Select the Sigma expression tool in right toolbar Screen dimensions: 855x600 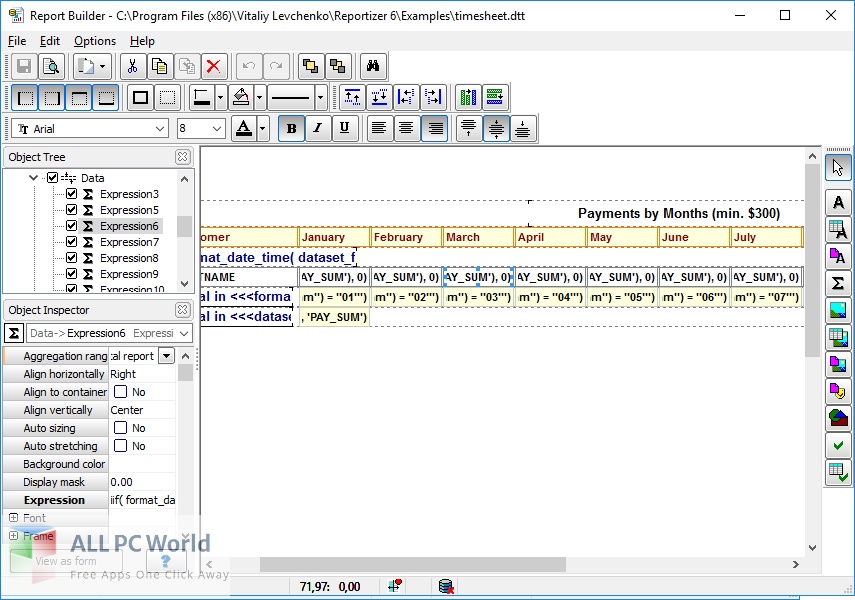pos(838,284)
